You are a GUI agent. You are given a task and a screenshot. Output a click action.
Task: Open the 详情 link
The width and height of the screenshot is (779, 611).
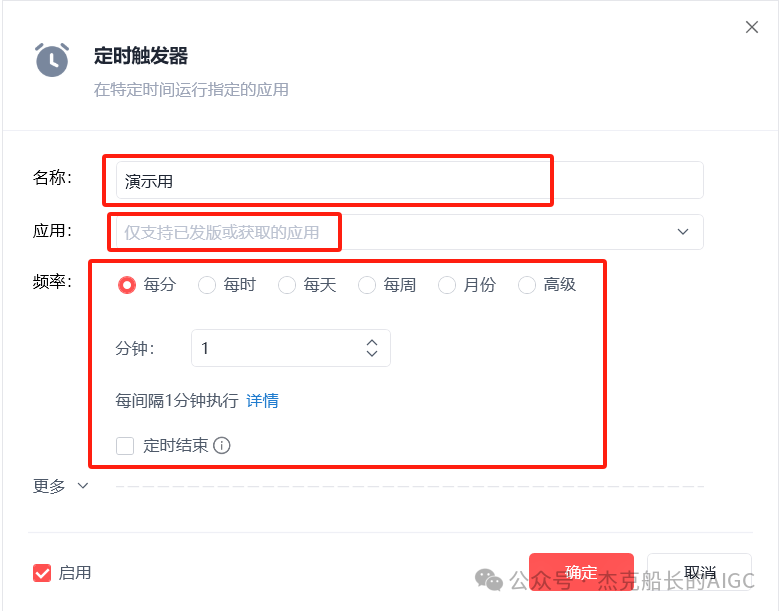tap(262, 400)
